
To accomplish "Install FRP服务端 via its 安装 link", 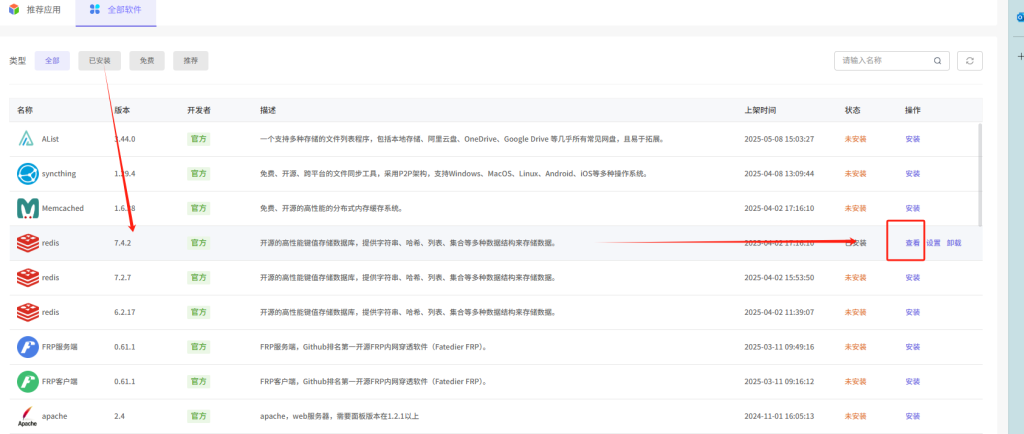I will point(912,347).
